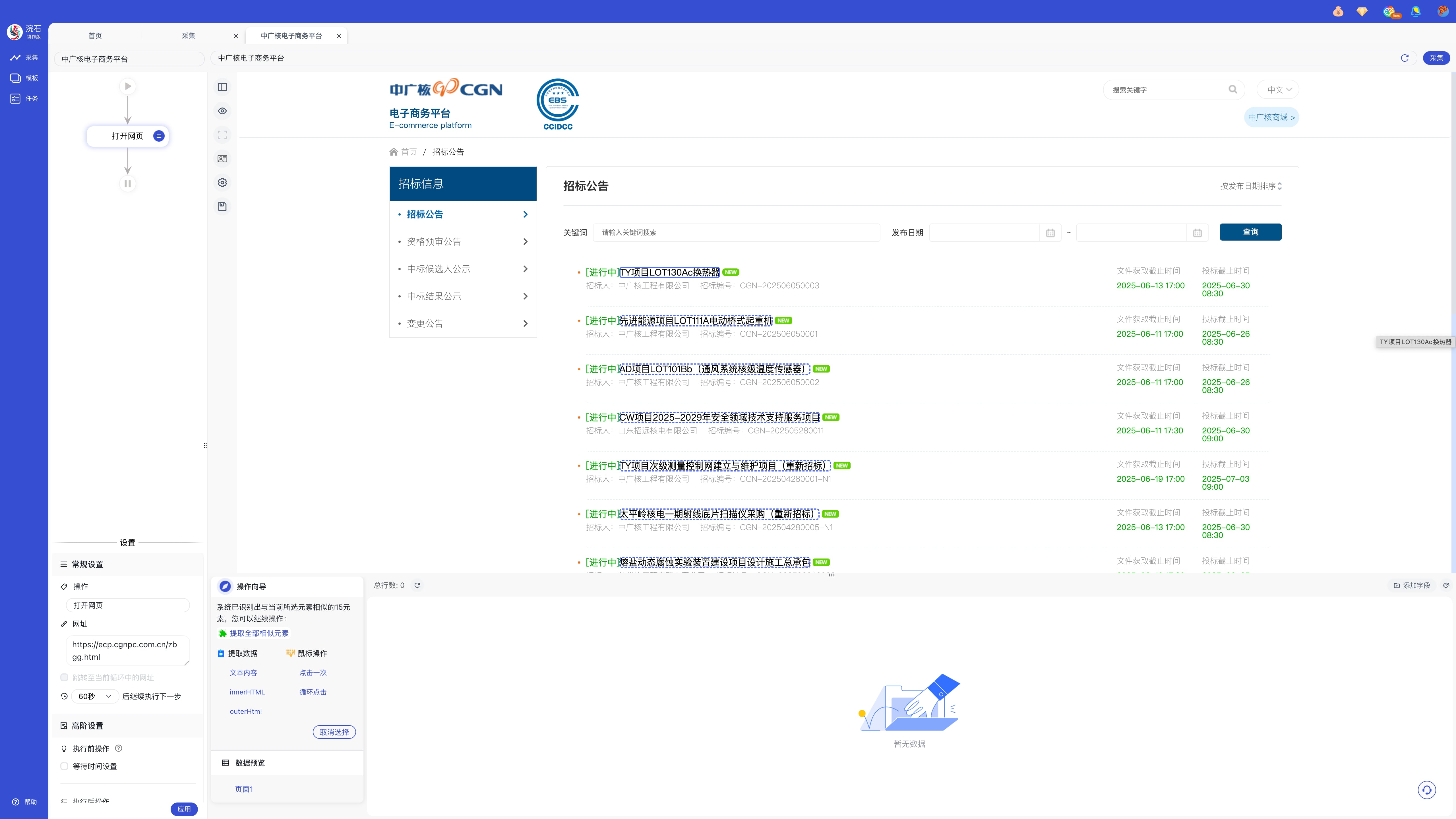Enable 等待时间设置 checkbox

point(65,766)
